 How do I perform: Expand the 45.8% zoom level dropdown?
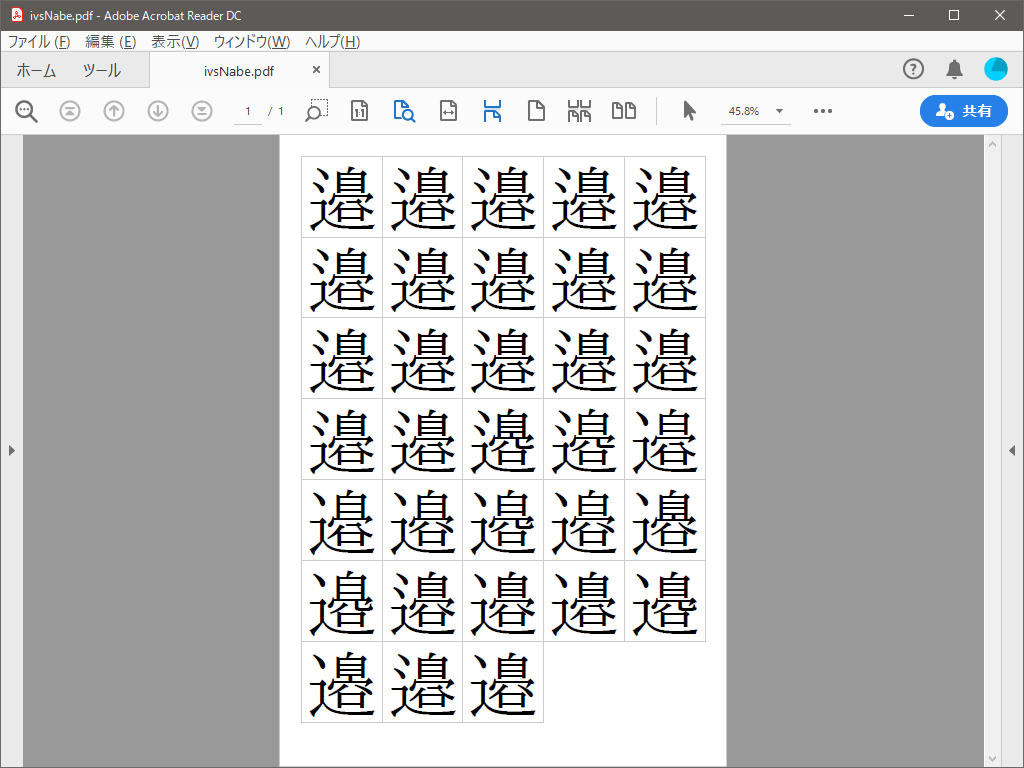coord(779,111)
